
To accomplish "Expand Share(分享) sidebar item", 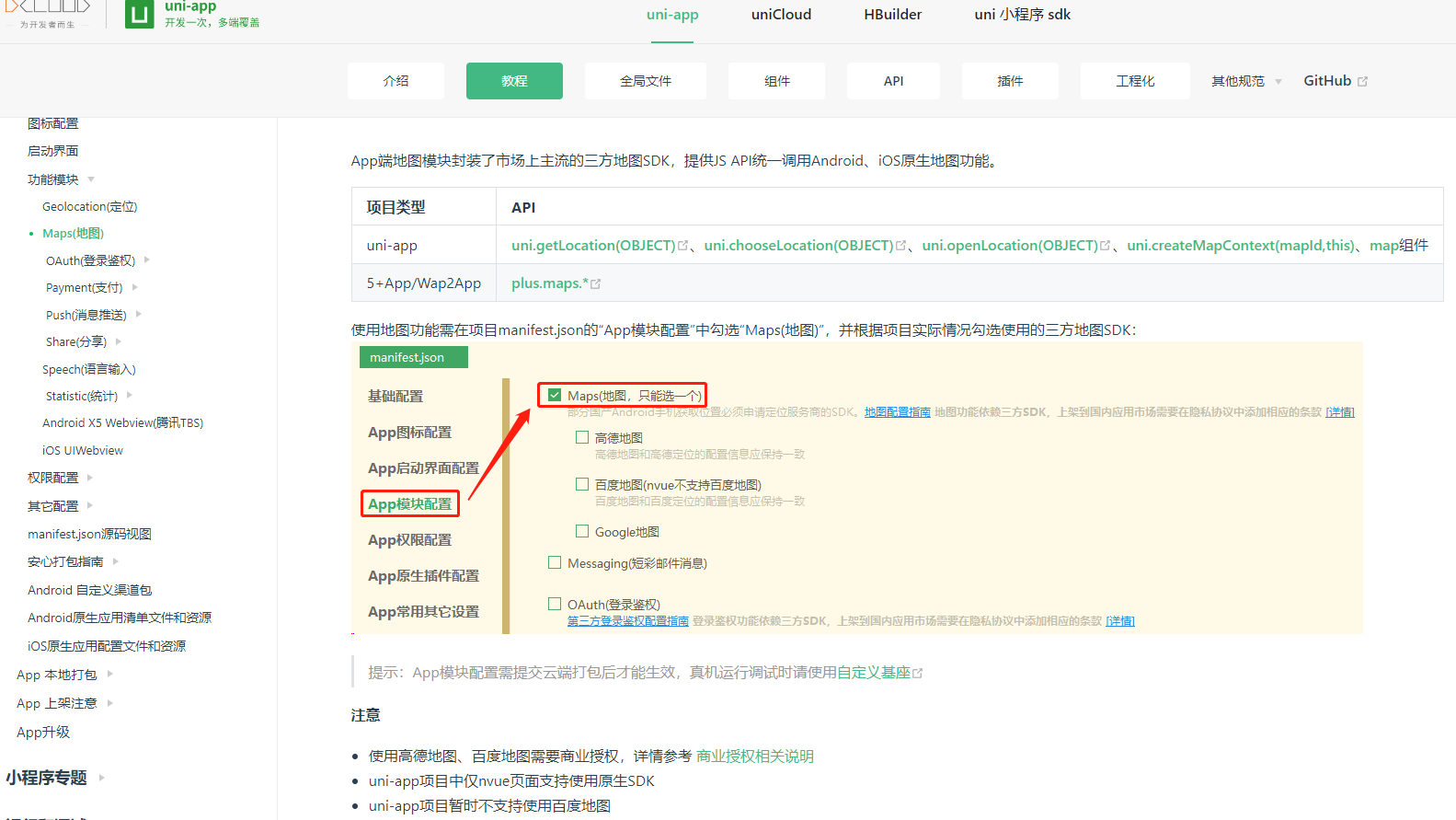I will tap(119, 341).
